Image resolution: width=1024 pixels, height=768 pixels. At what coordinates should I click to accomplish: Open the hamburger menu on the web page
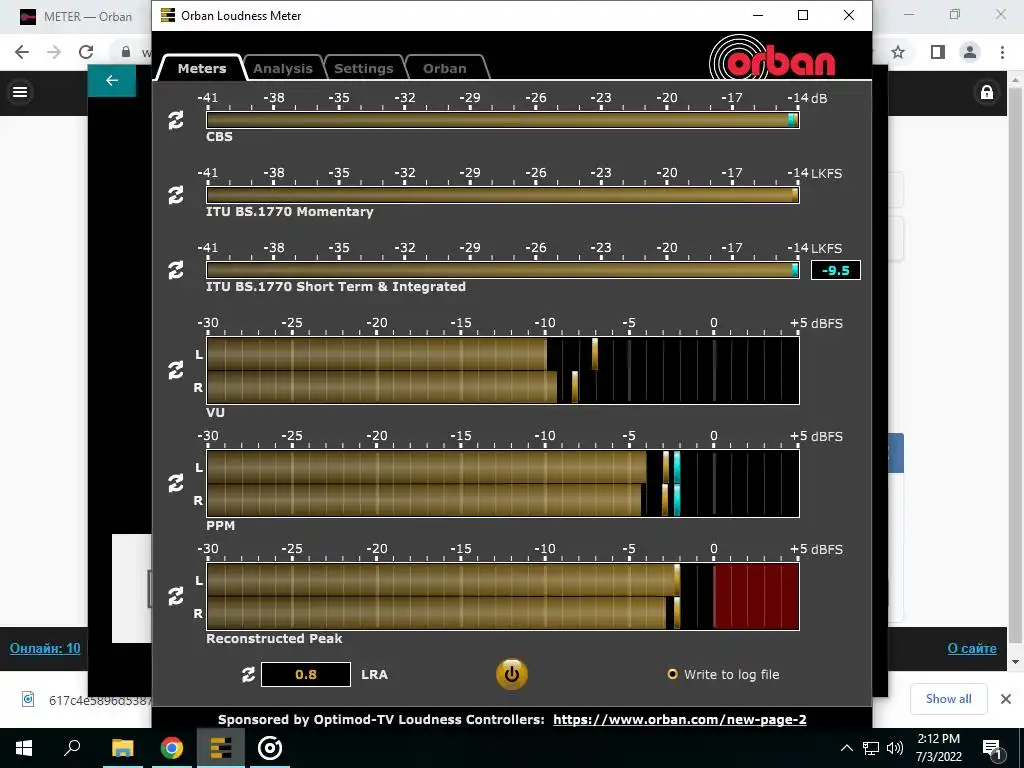click(x=20, y=92)
